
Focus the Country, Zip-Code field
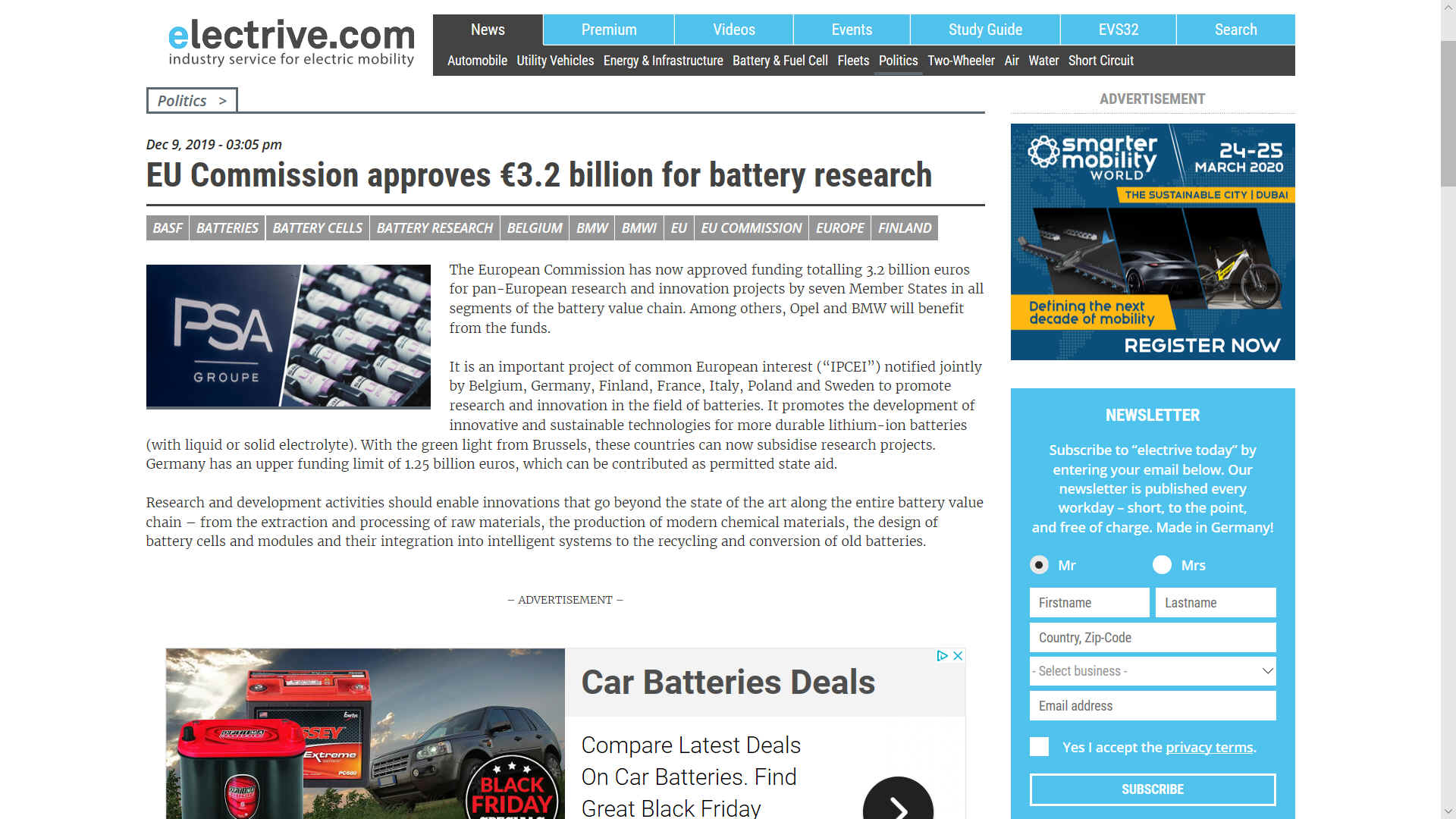point(1153,638)
